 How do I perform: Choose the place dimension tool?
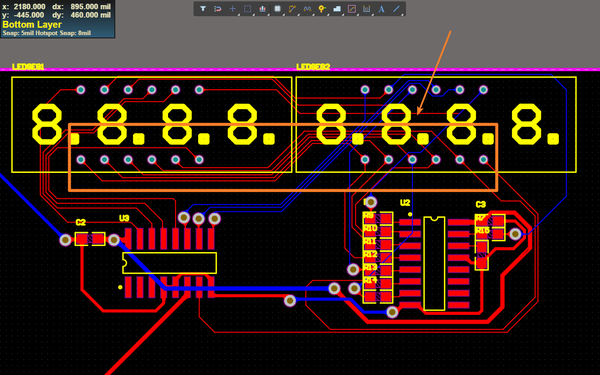click(x=367, y=9)
